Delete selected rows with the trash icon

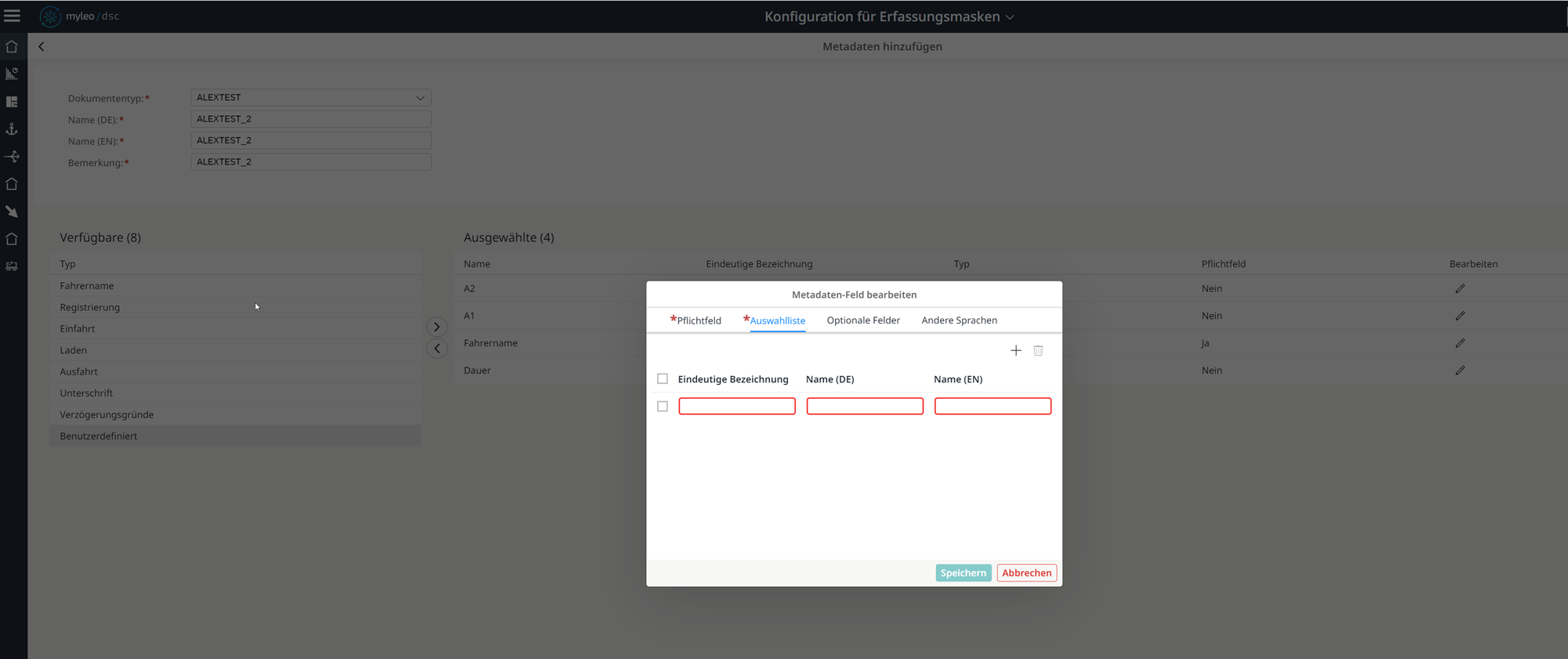[1038, 350]
